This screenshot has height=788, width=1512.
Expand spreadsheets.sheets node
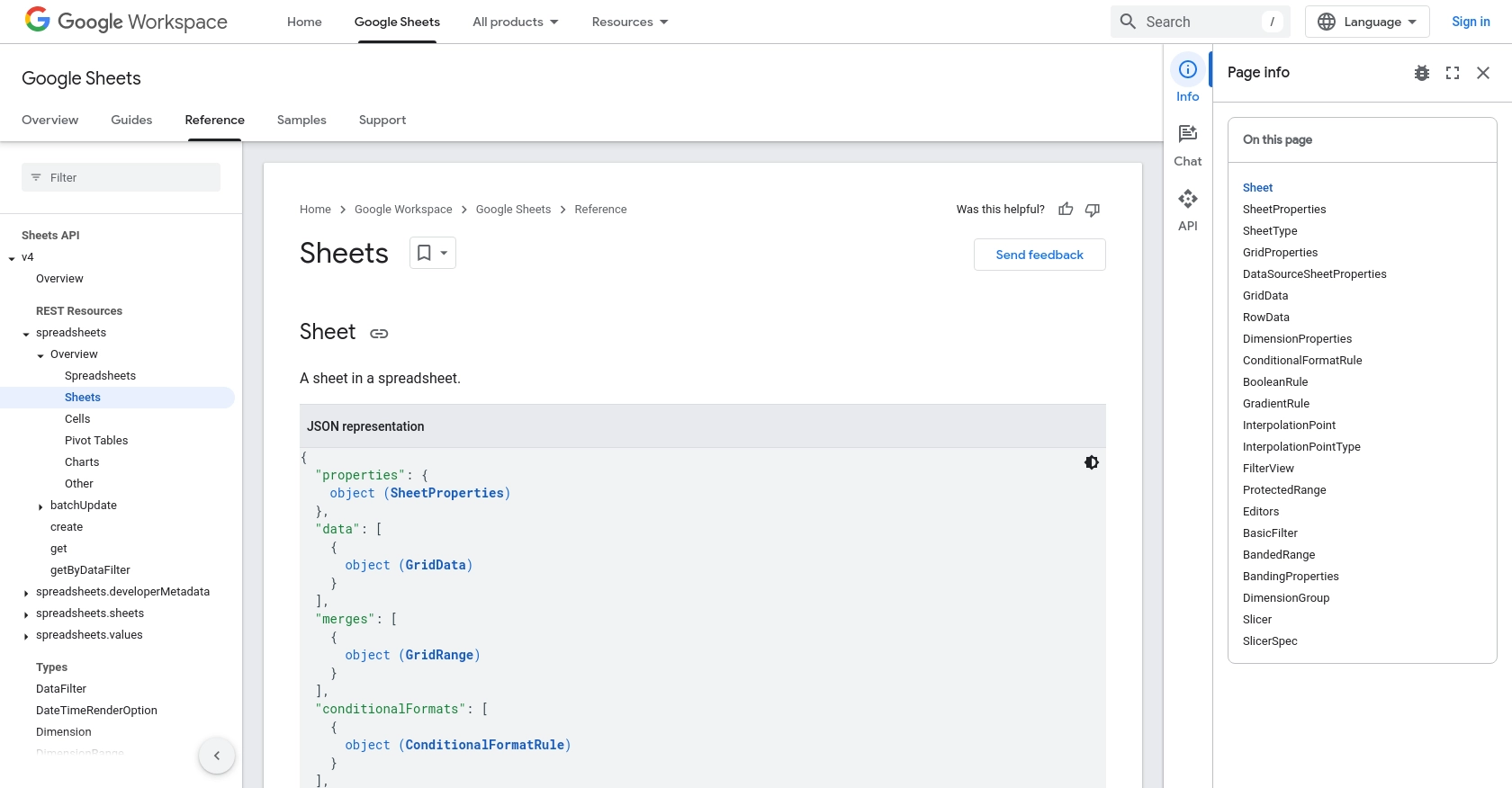tap(26, 614)
